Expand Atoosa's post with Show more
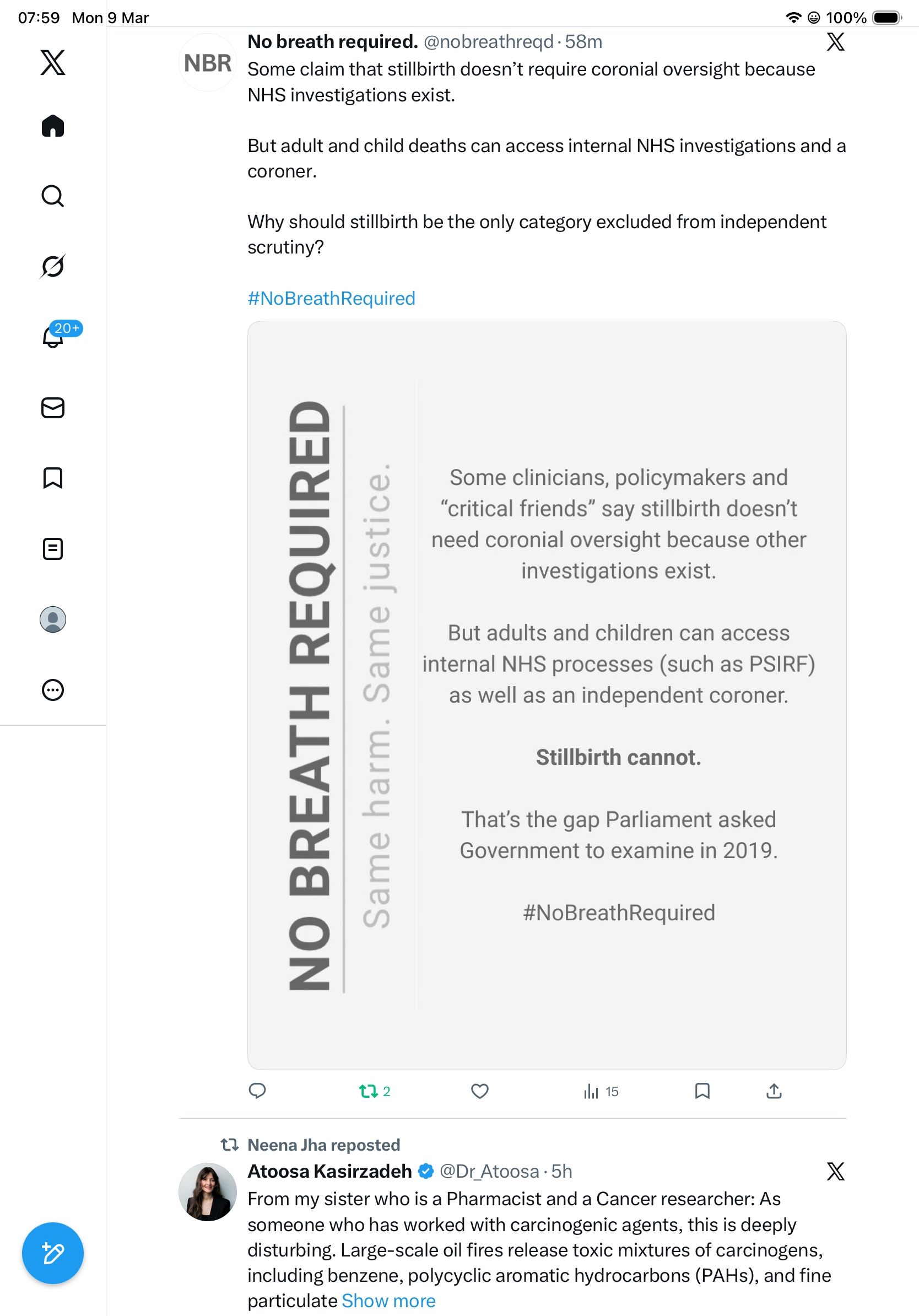Viewport: 919px width, 1316px height. point(388,1301)
